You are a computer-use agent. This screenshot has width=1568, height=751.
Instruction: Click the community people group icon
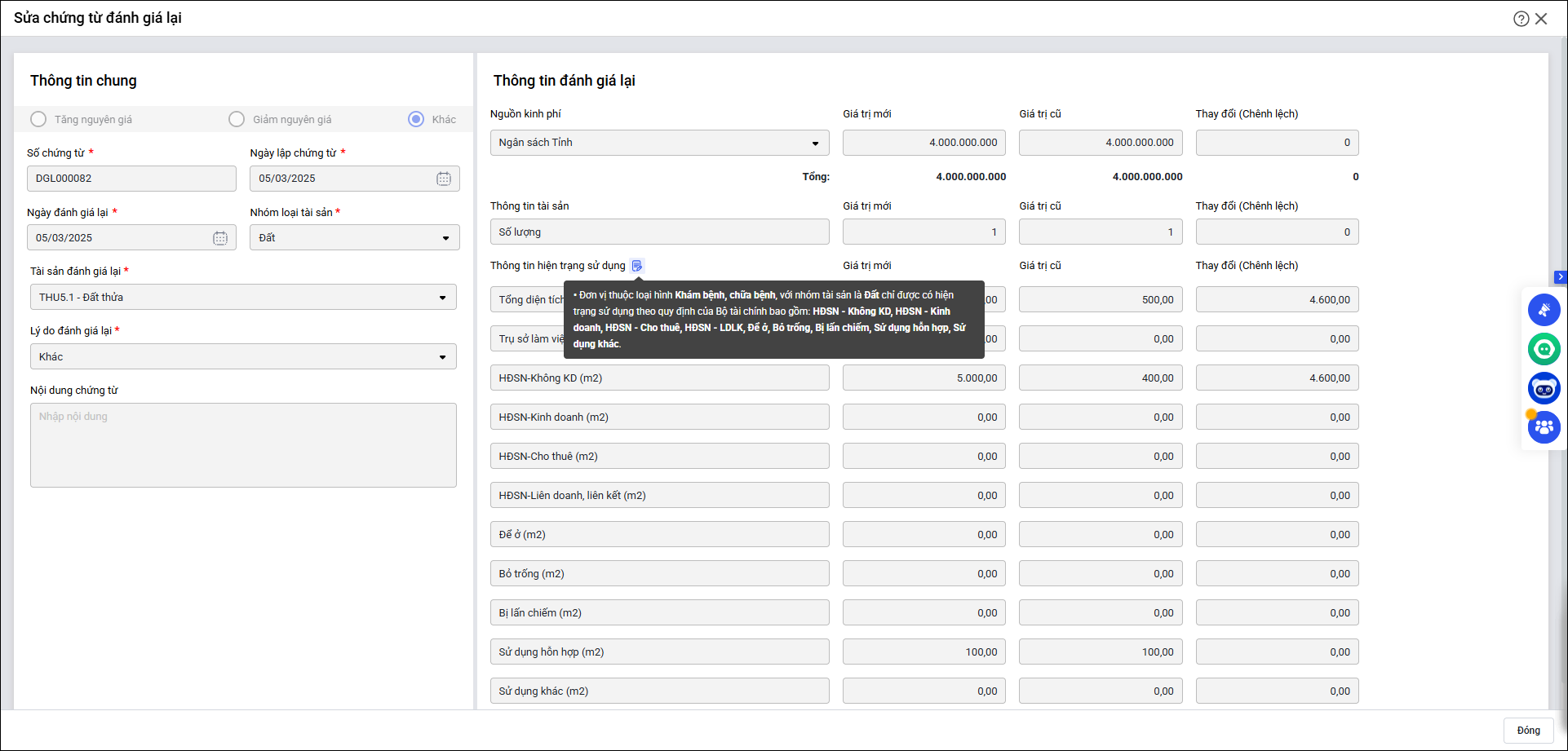coord(1544,426)
